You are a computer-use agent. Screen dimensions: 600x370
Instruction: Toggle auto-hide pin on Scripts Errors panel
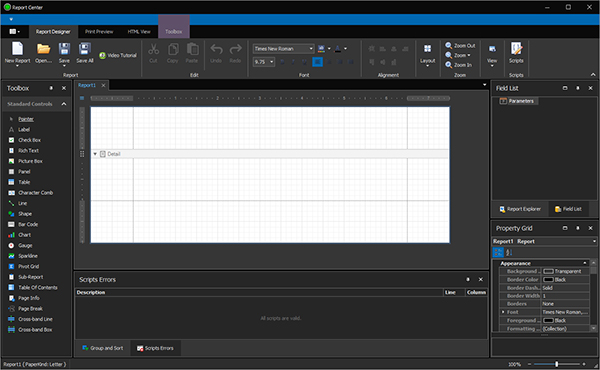468,279
